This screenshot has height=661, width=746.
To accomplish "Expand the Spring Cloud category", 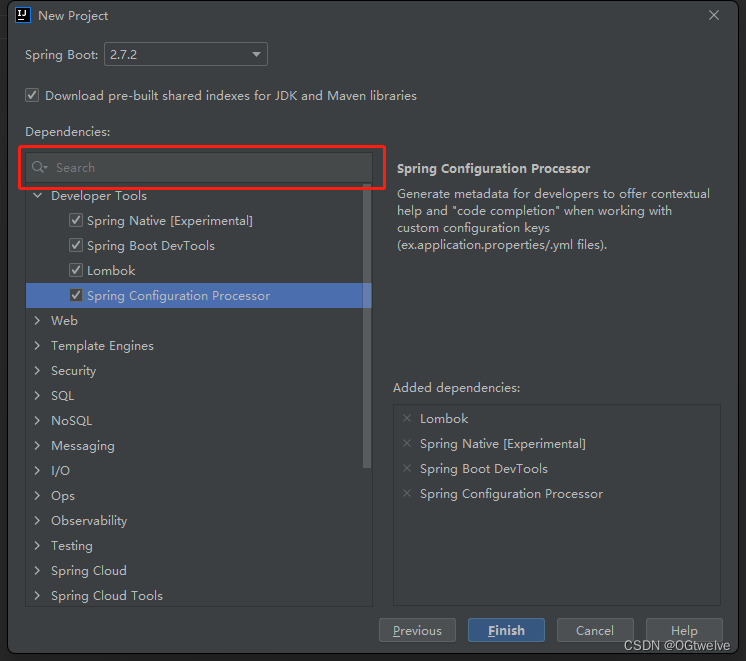I will tap(38, 570).
